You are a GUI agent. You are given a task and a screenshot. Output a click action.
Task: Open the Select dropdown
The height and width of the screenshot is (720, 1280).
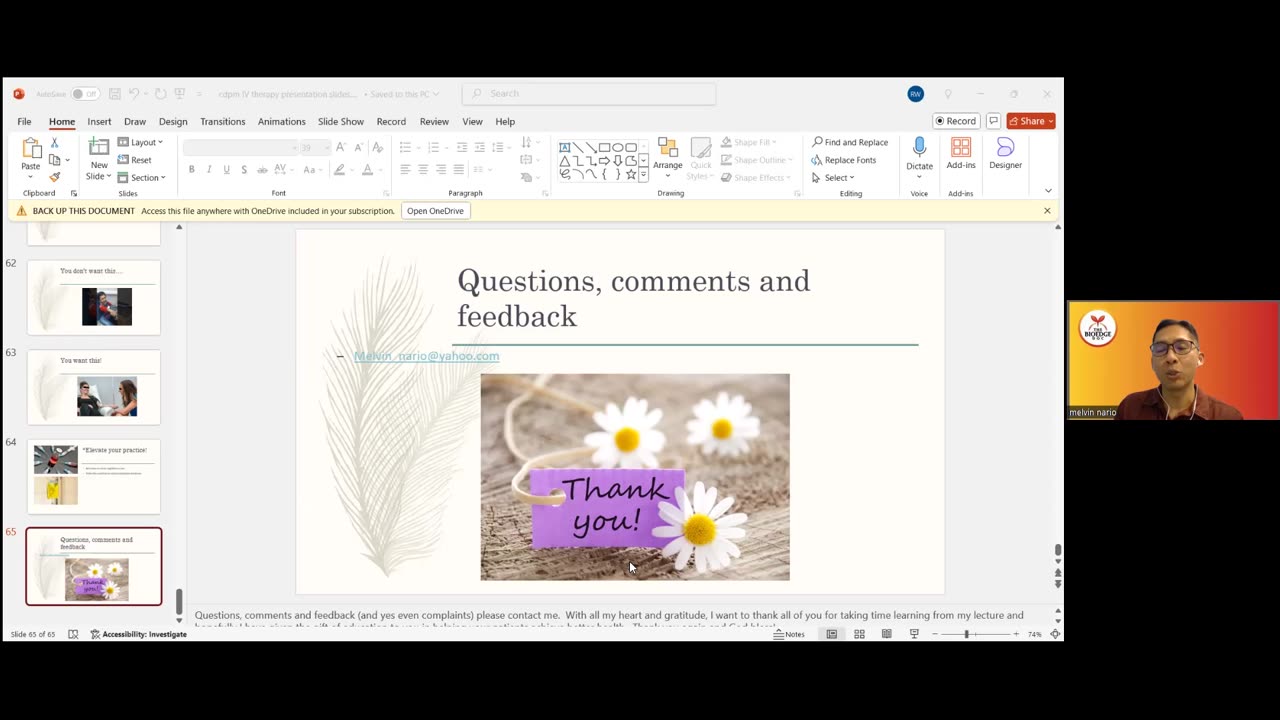(x=833, y=178)
